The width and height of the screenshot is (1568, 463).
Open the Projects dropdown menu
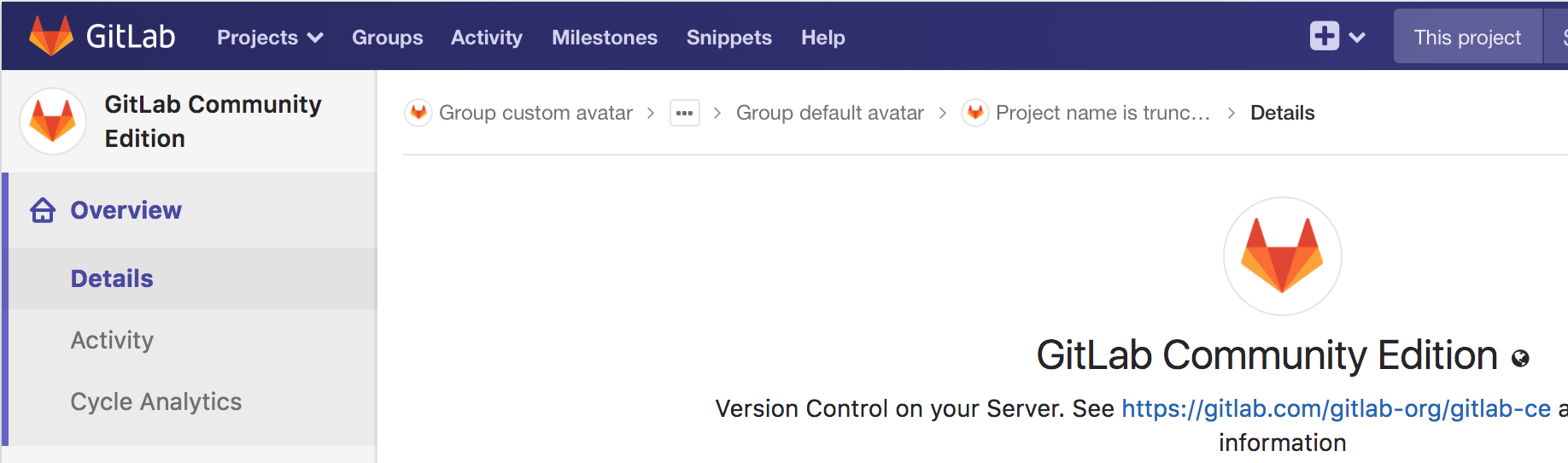click(269, 38)
